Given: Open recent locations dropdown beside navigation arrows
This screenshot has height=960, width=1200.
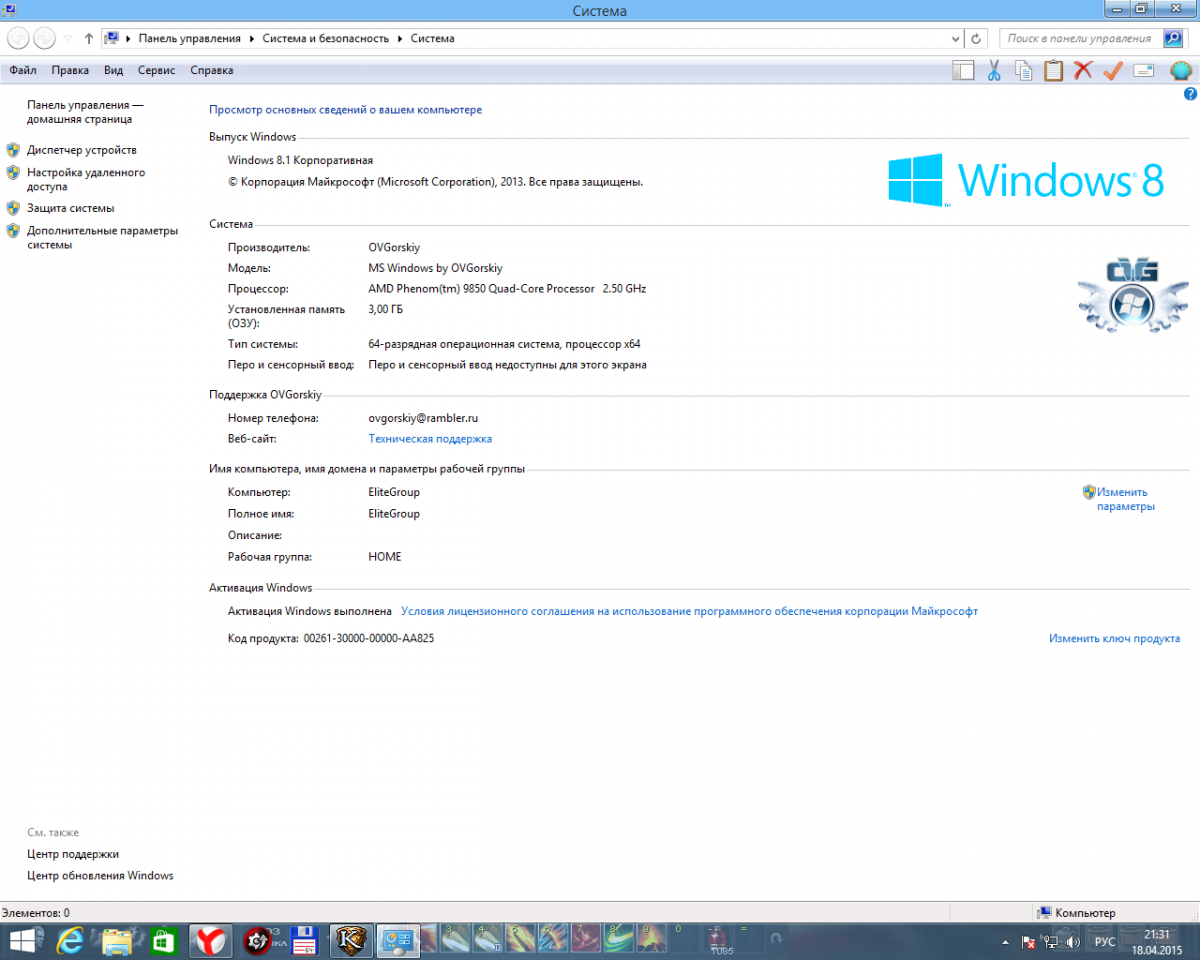Looking at the screenshot, I should pos(68,38).
